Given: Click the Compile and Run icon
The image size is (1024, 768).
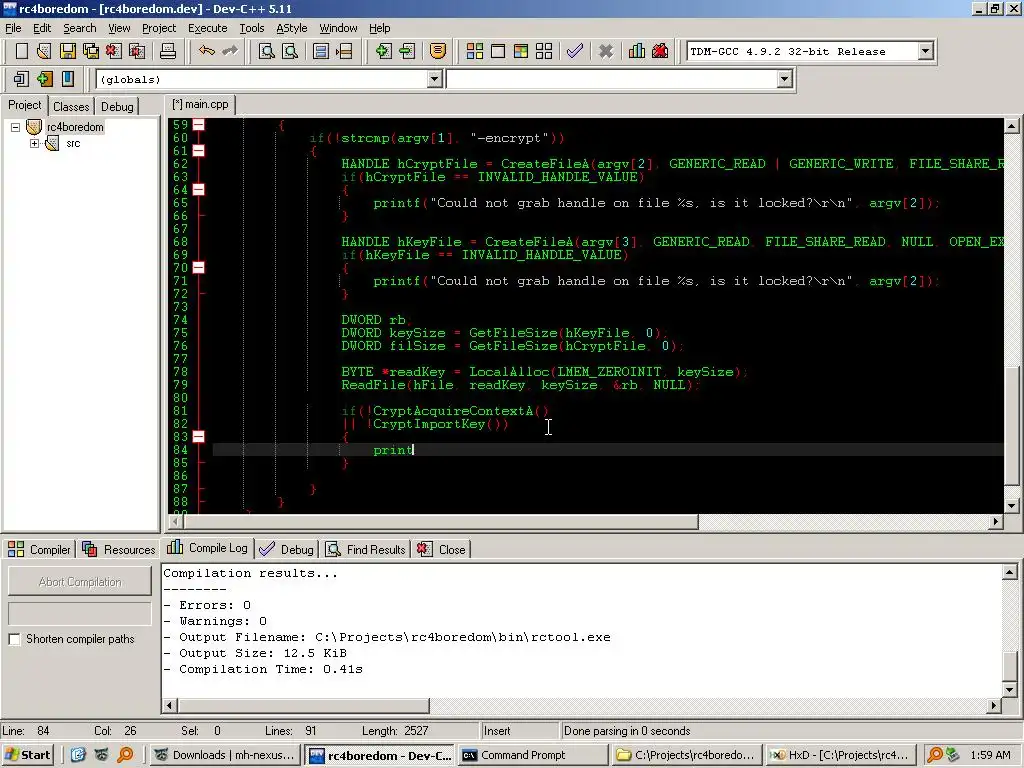Looking at the screenshot, I should click(520, 51).
